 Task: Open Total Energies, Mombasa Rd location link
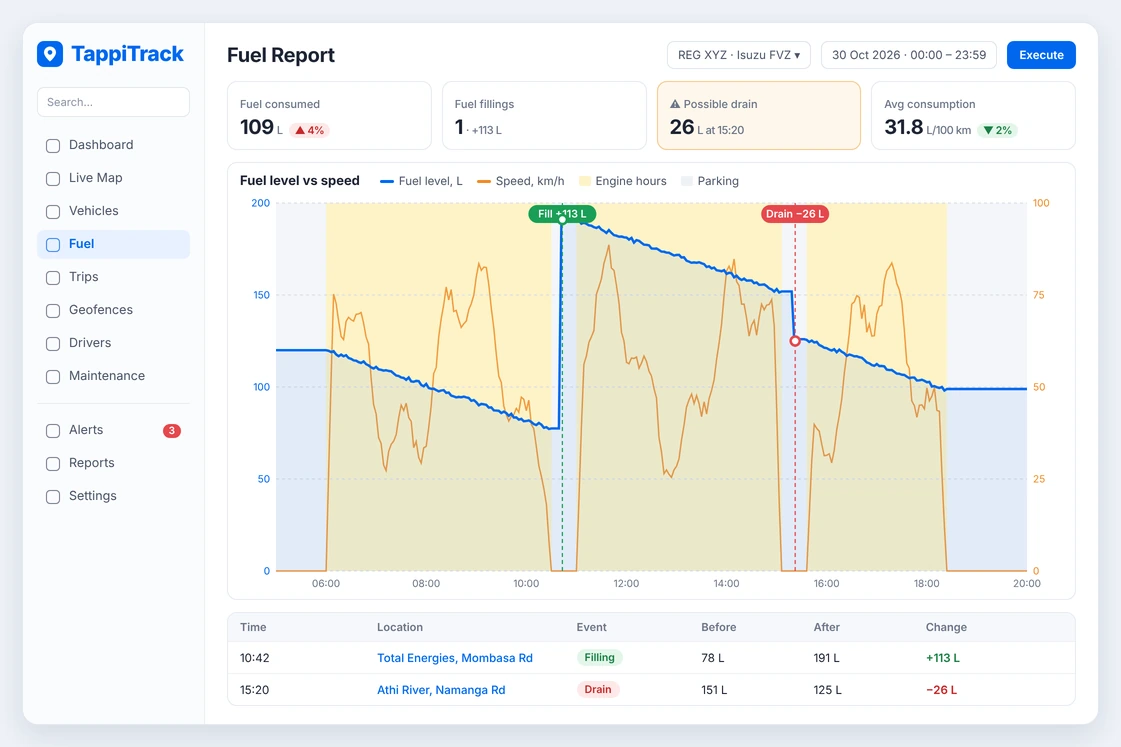click(x=455, y=658)
